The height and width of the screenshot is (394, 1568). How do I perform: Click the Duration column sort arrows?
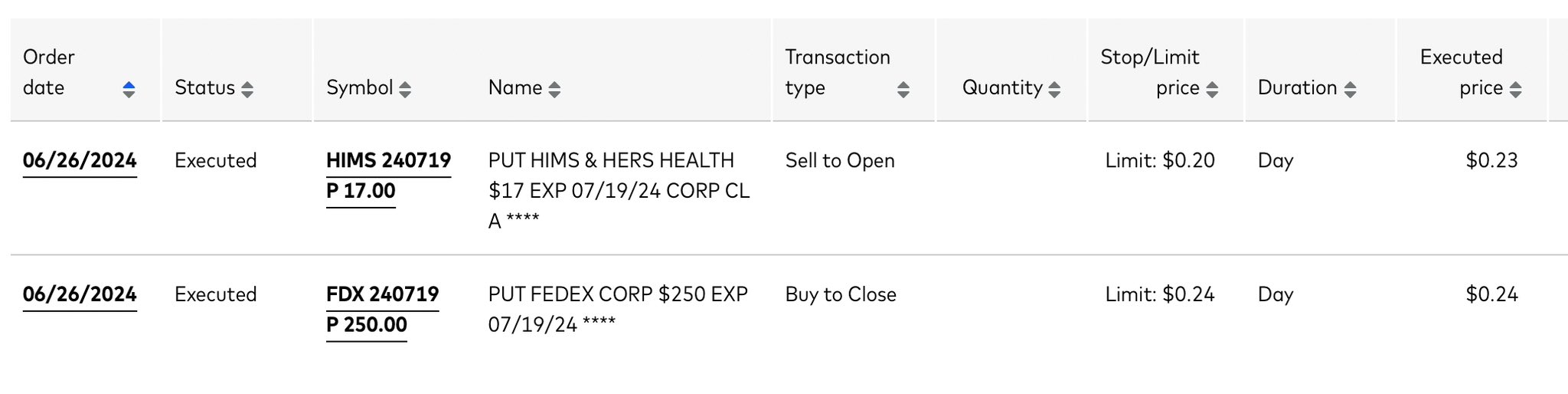point(1350,90)
